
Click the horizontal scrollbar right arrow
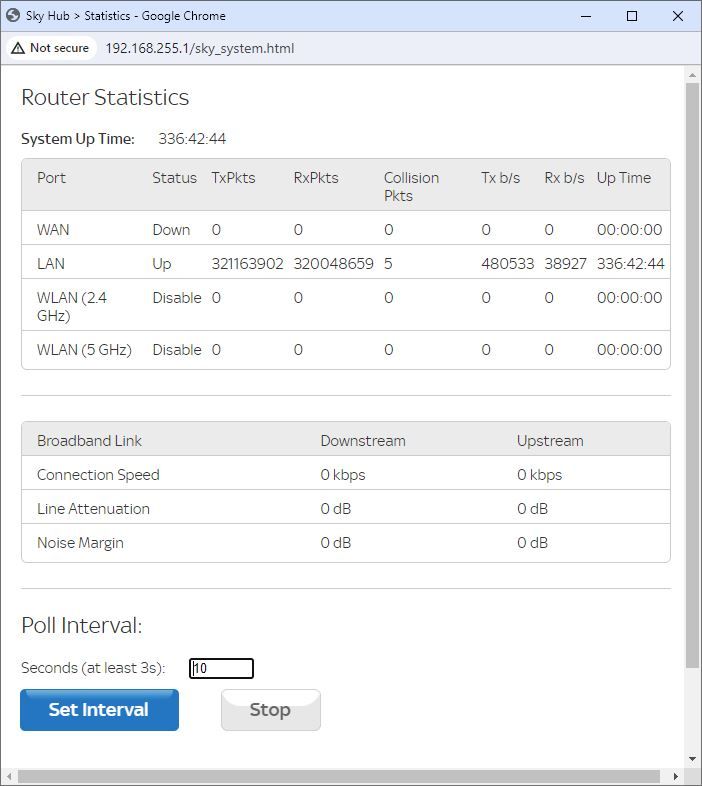point(677,777)
